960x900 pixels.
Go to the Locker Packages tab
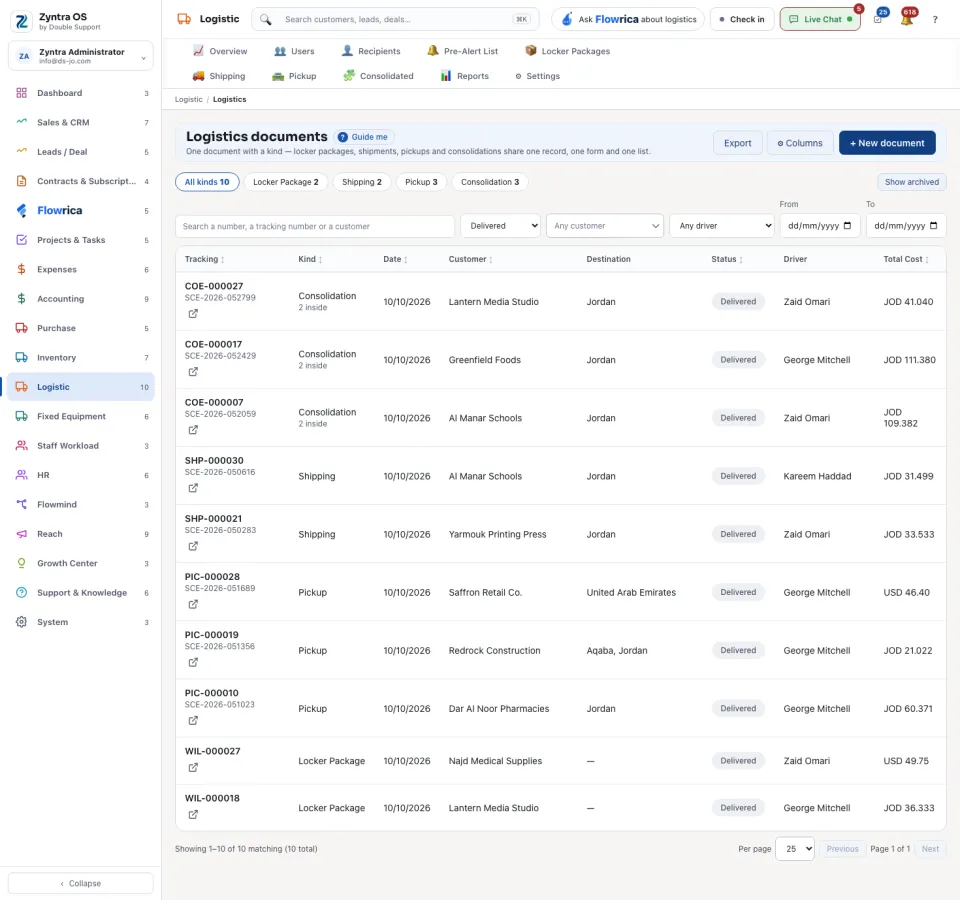[568, 51]
